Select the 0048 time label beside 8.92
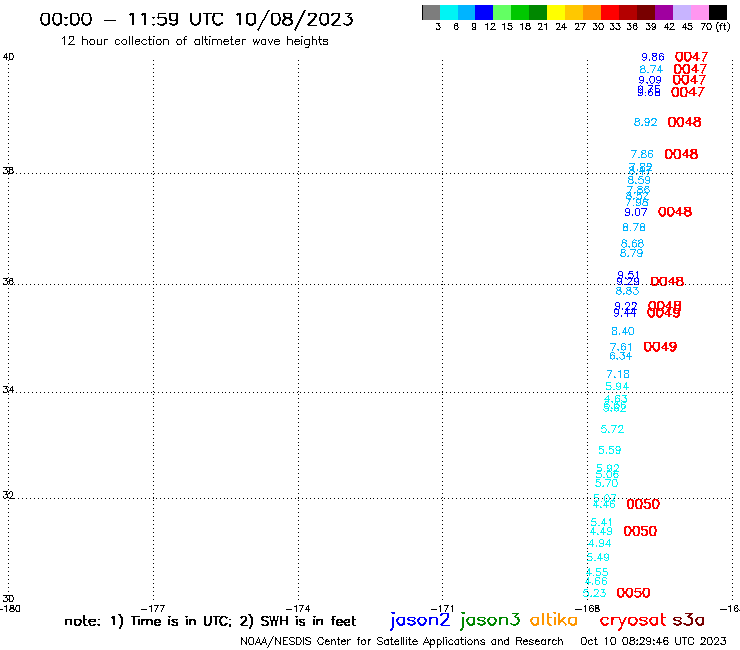 (x=684, y=122)
